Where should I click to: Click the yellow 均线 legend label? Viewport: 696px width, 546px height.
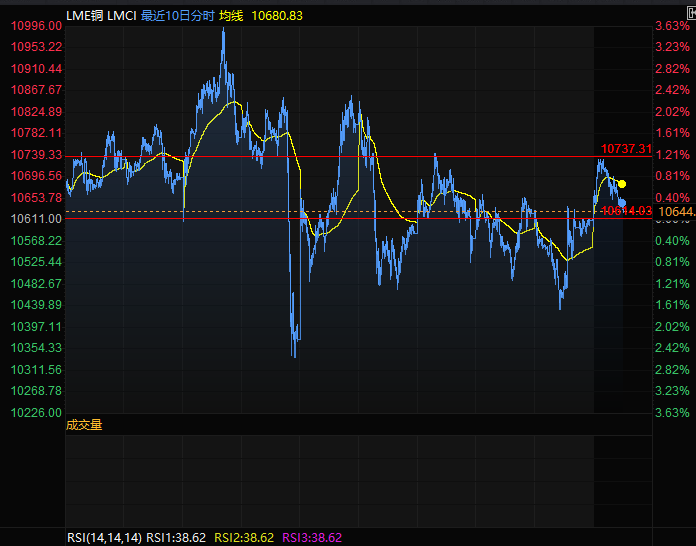(x=231, y=16)
